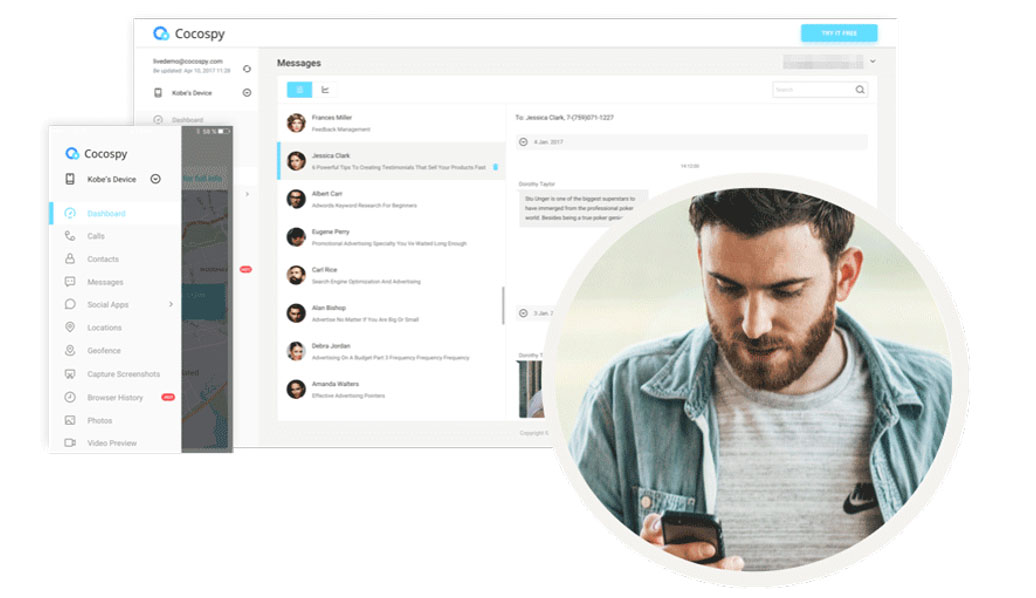This screenshot has height=598, width=1036.
Task: Click the blue phone indicator on Jessica Clark's row
Action: 496,167
